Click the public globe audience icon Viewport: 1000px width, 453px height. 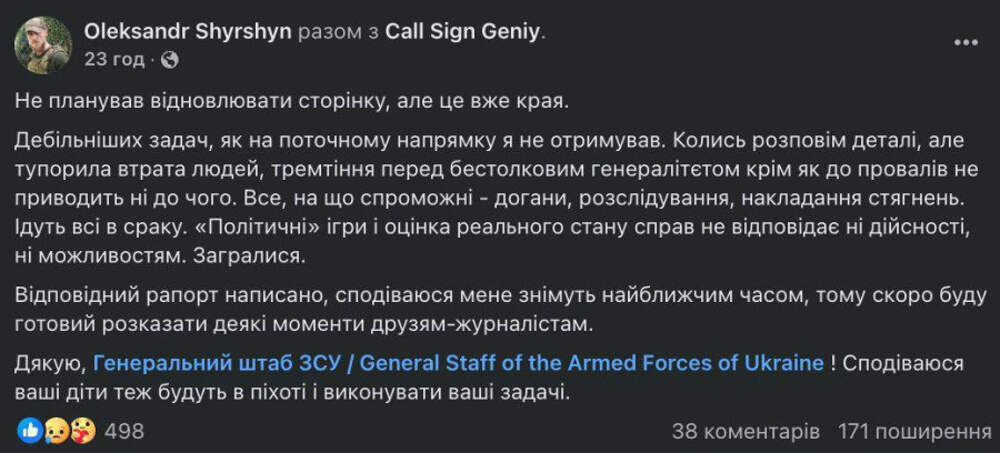coord(170,61)
